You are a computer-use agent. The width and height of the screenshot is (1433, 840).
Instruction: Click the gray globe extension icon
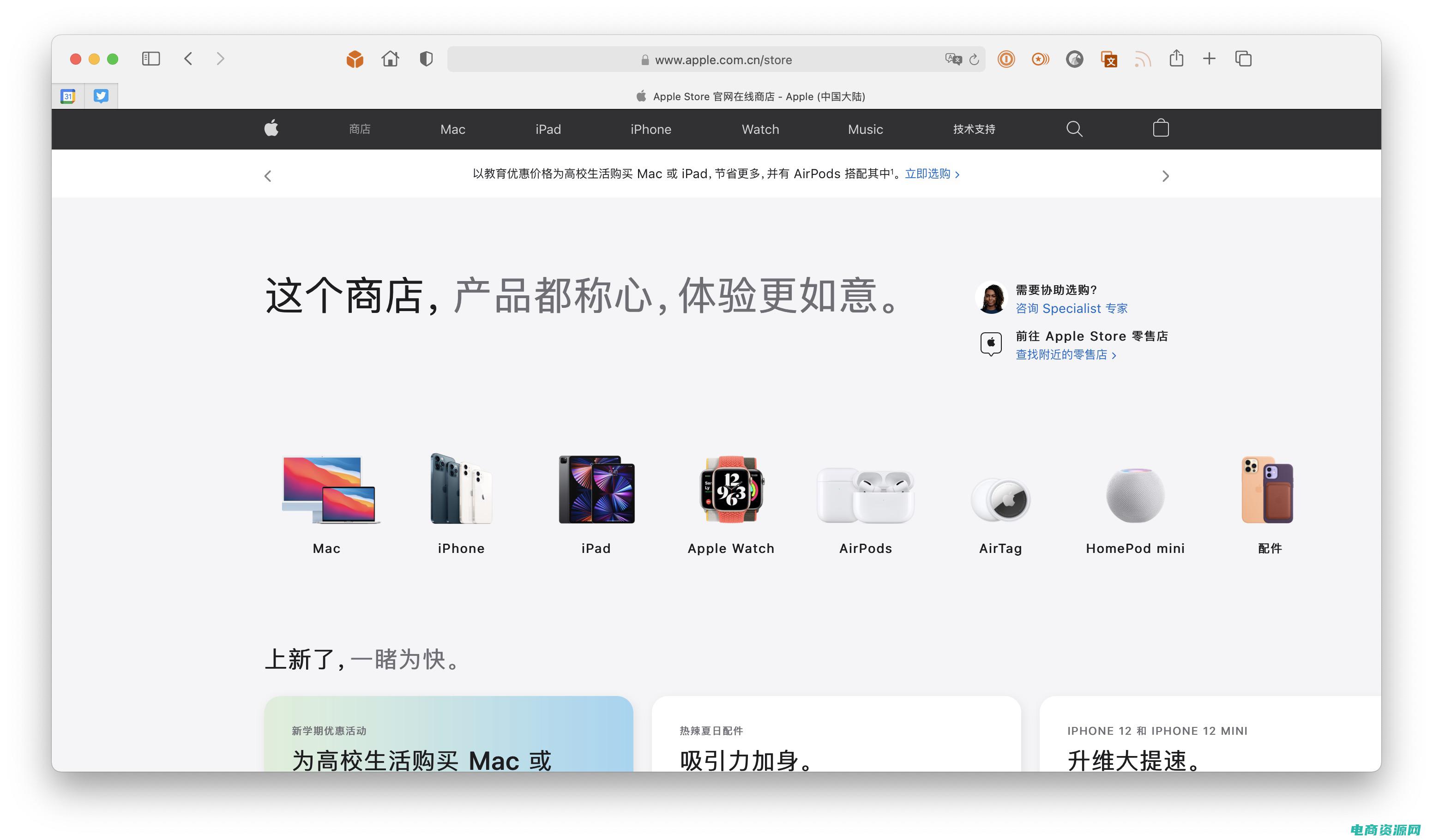click(1074, 59)
